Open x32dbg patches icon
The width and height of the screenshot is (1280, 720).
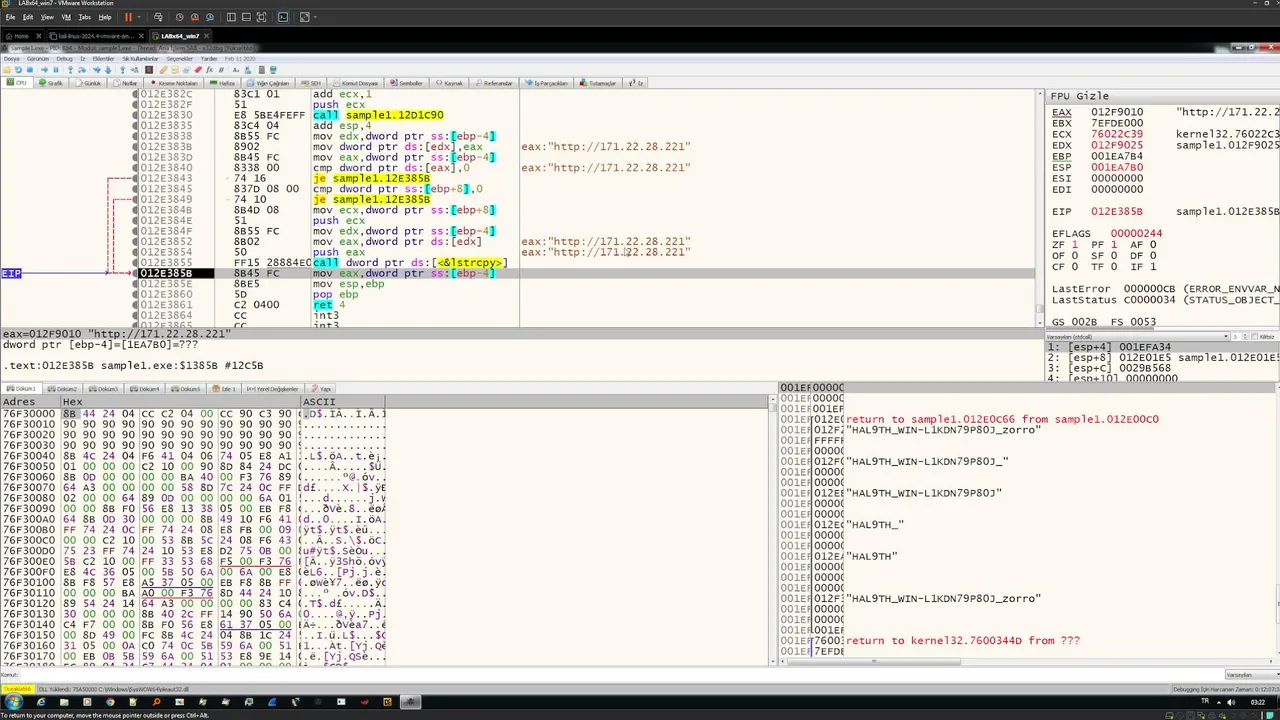(163, 70)
